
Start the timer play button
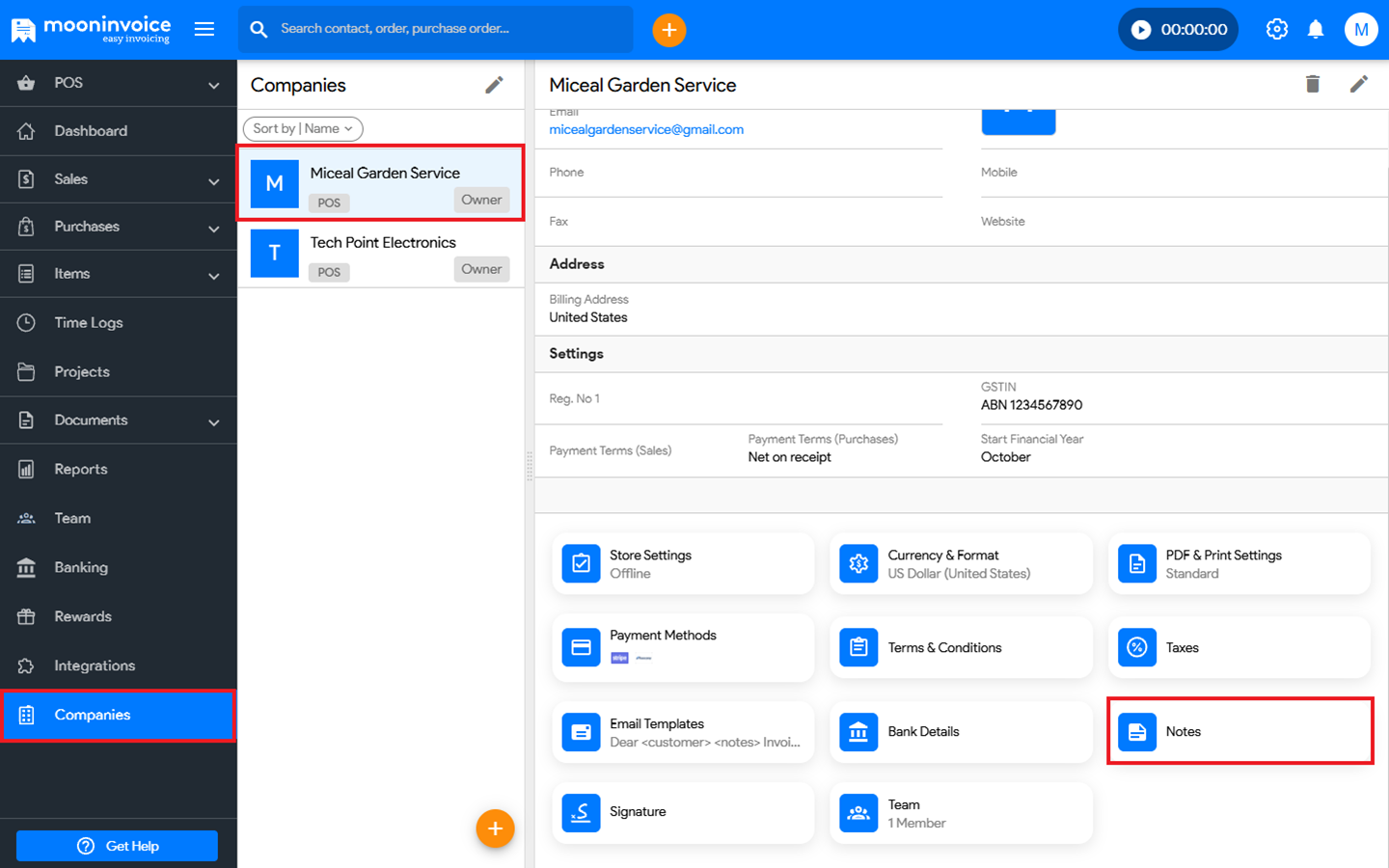[x=1141, y=30]
